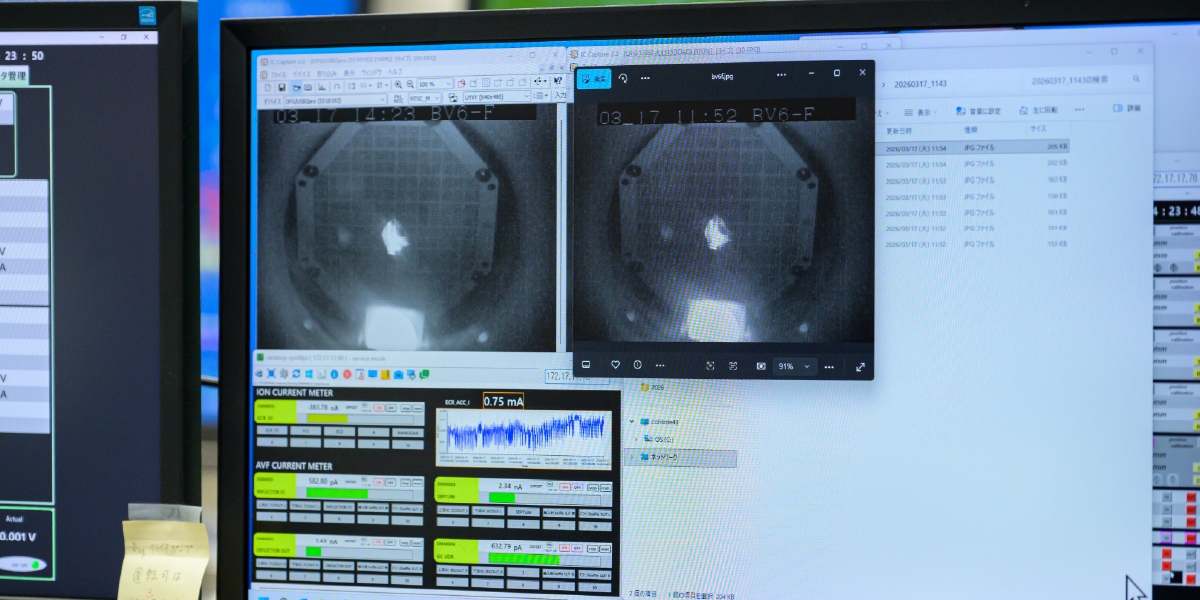The height and width of the screenshot is (600, 1200).
Task: Click the 背景に設定 button in Explorer
Action: tap(981, 111)
